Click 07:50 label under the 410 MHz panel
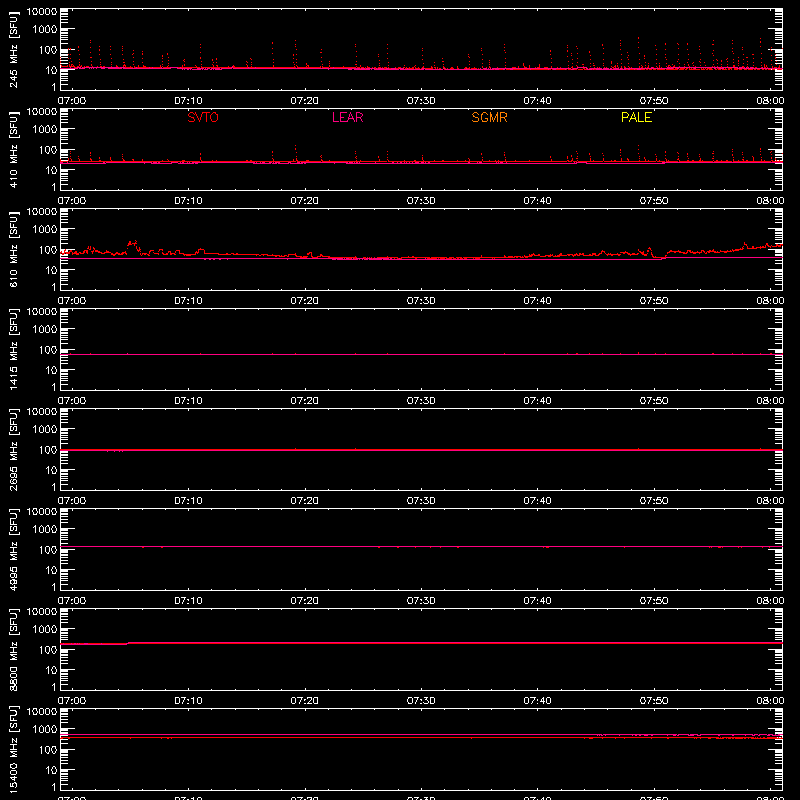The height and width of the screenshot is (800, 800). click(654, 201)
